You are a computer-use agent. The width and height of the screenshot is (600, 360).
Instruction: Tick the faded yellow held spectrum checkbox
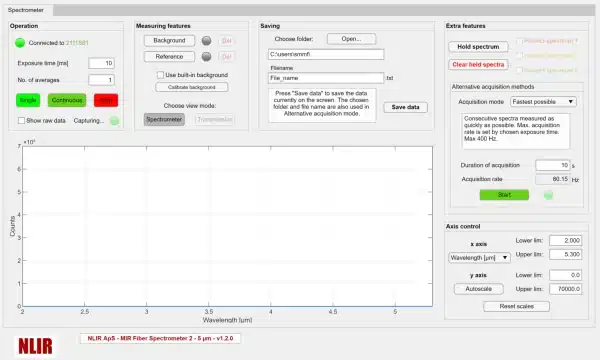[x=520, y=55]
